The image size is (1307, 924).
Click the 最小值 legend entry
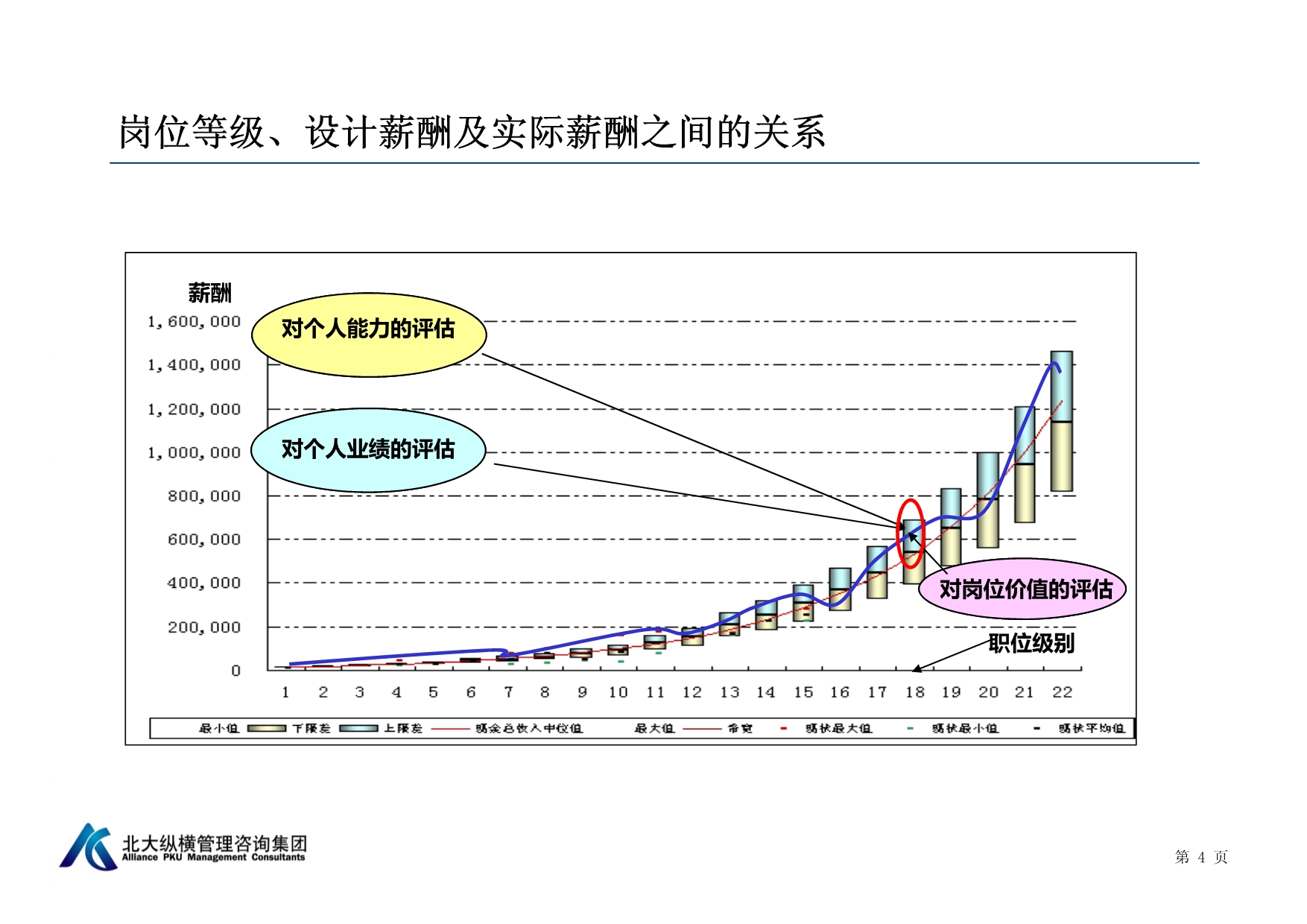pyautogui.click(x=218, y=729)
